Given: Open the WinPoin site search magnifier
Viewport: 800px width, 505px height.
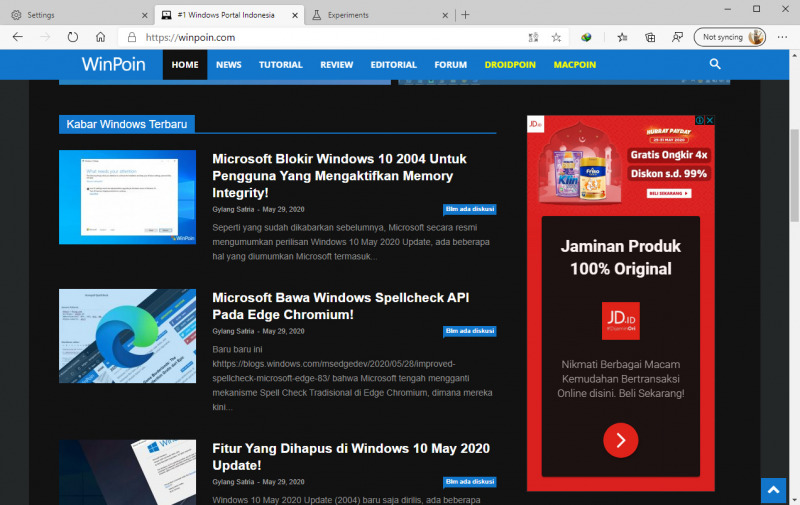Looking at the screenshot, I should [x=715, y=64].
